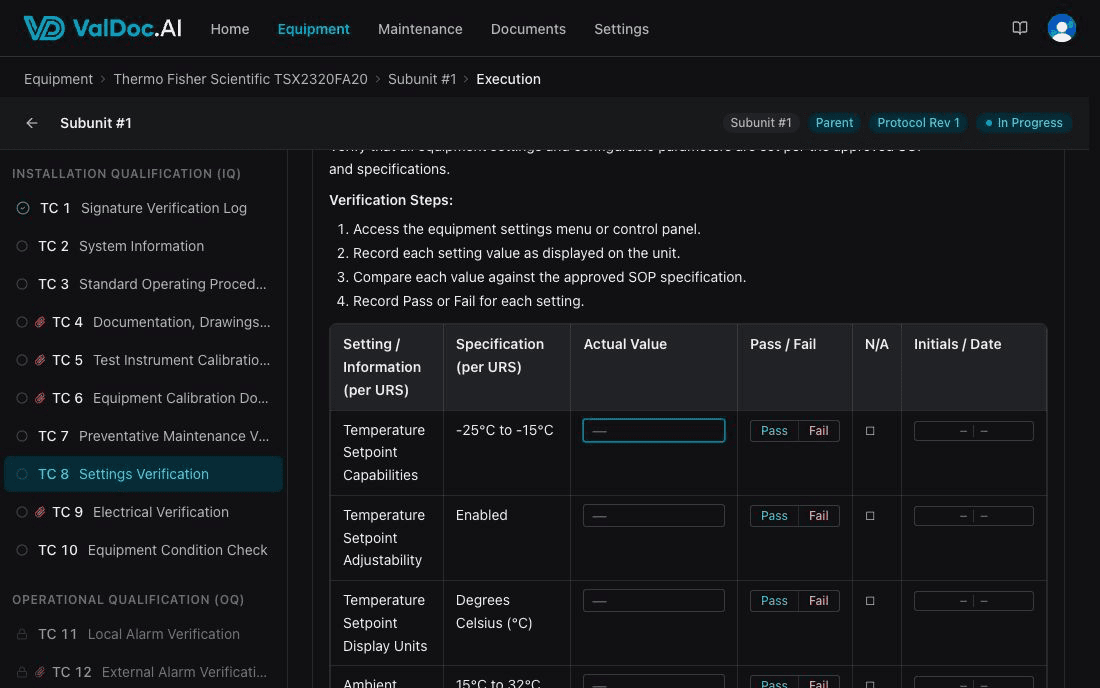The height and width of the screenshot is (688, 1100).
Task: Open TC 12 External Alarm Verification
Action: click(143, 672)
